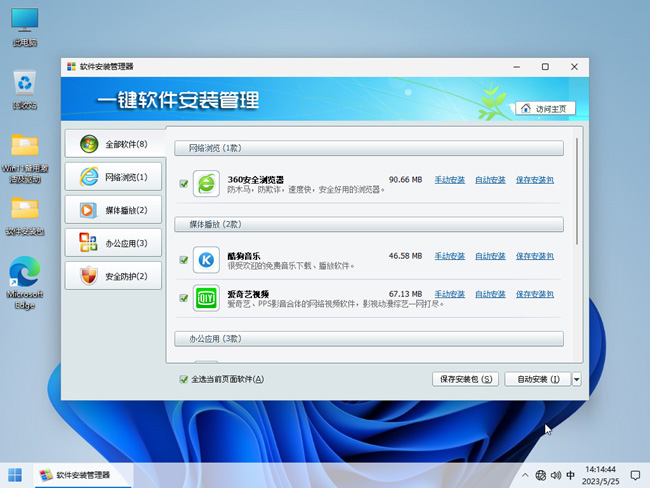The height and width of the screenshot is (488, 650).
Task: Click the 360安全浏览器 app icon
Action: coord(206,184)
